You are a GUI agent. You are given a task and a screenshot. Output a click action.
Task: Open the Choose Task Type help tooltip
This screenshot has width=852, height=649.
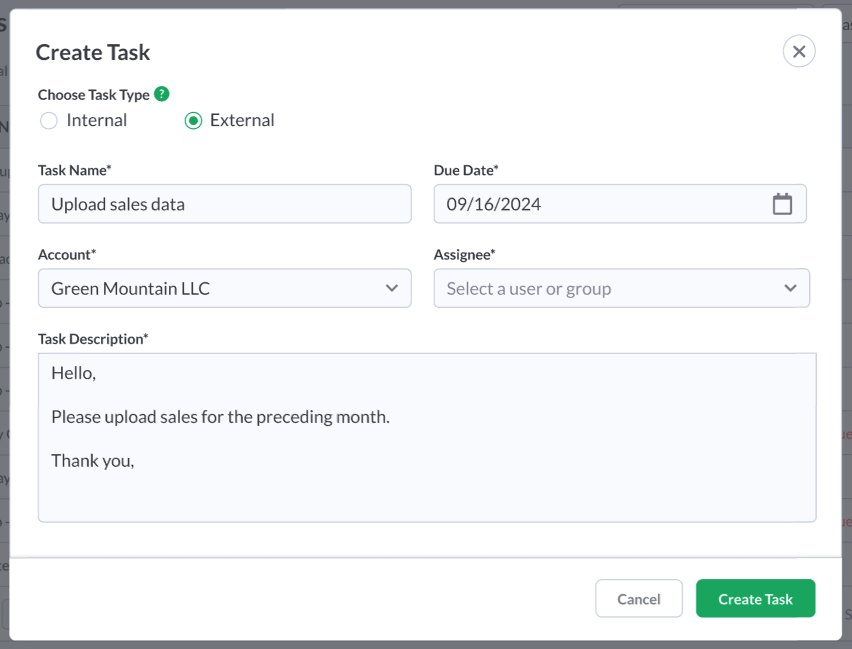(161, 94)
